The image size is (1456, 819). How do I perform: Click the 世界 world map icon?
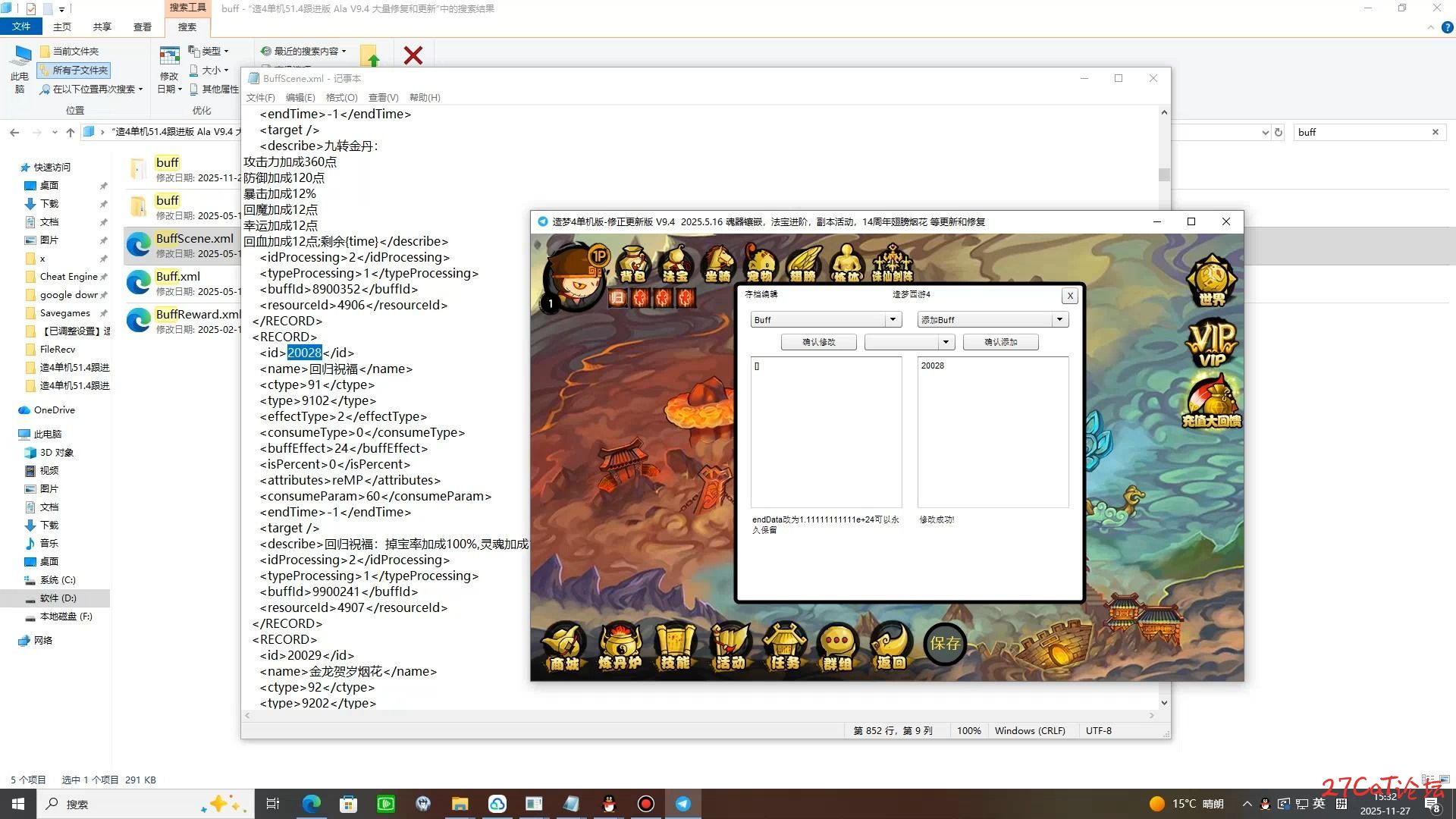1211,281
